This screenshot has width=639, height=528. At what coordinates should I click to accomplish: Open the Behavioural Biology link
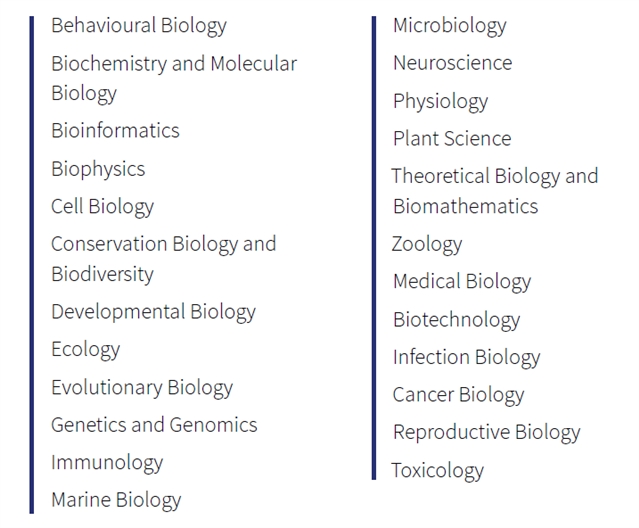[x=139, y=26]
